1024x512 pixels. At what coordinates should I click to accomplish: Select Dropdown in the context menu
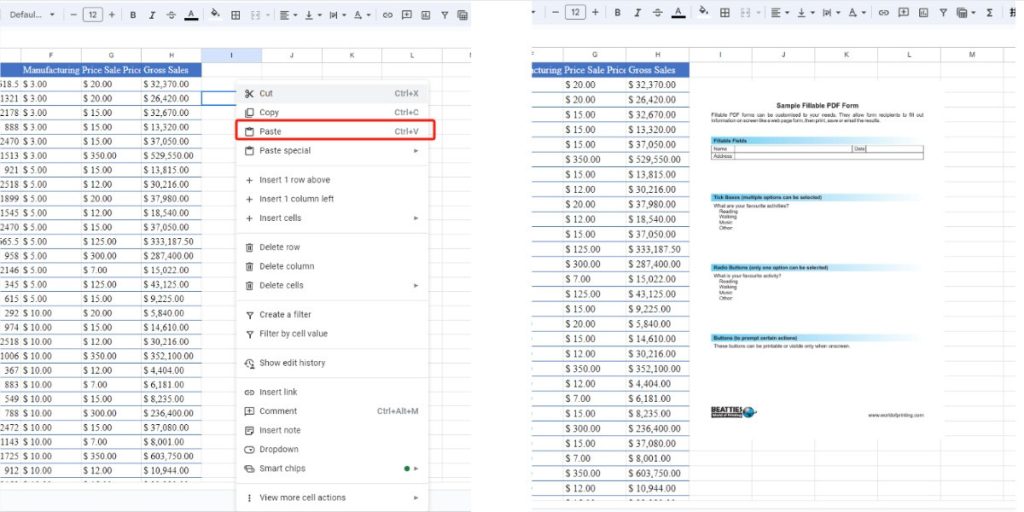coord(332,449)
